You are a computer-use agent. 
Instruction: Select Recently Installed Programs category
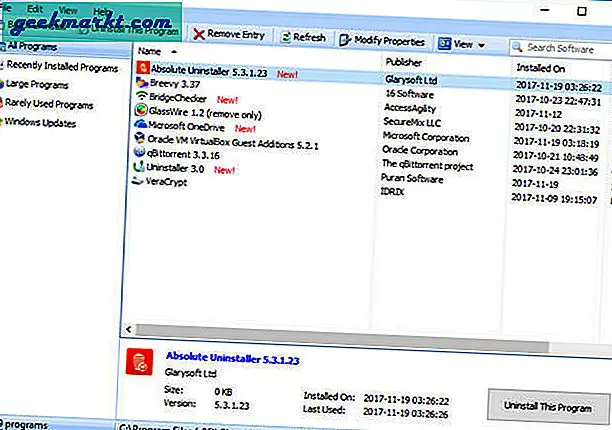pyautogui.click(x=62, y=67)
